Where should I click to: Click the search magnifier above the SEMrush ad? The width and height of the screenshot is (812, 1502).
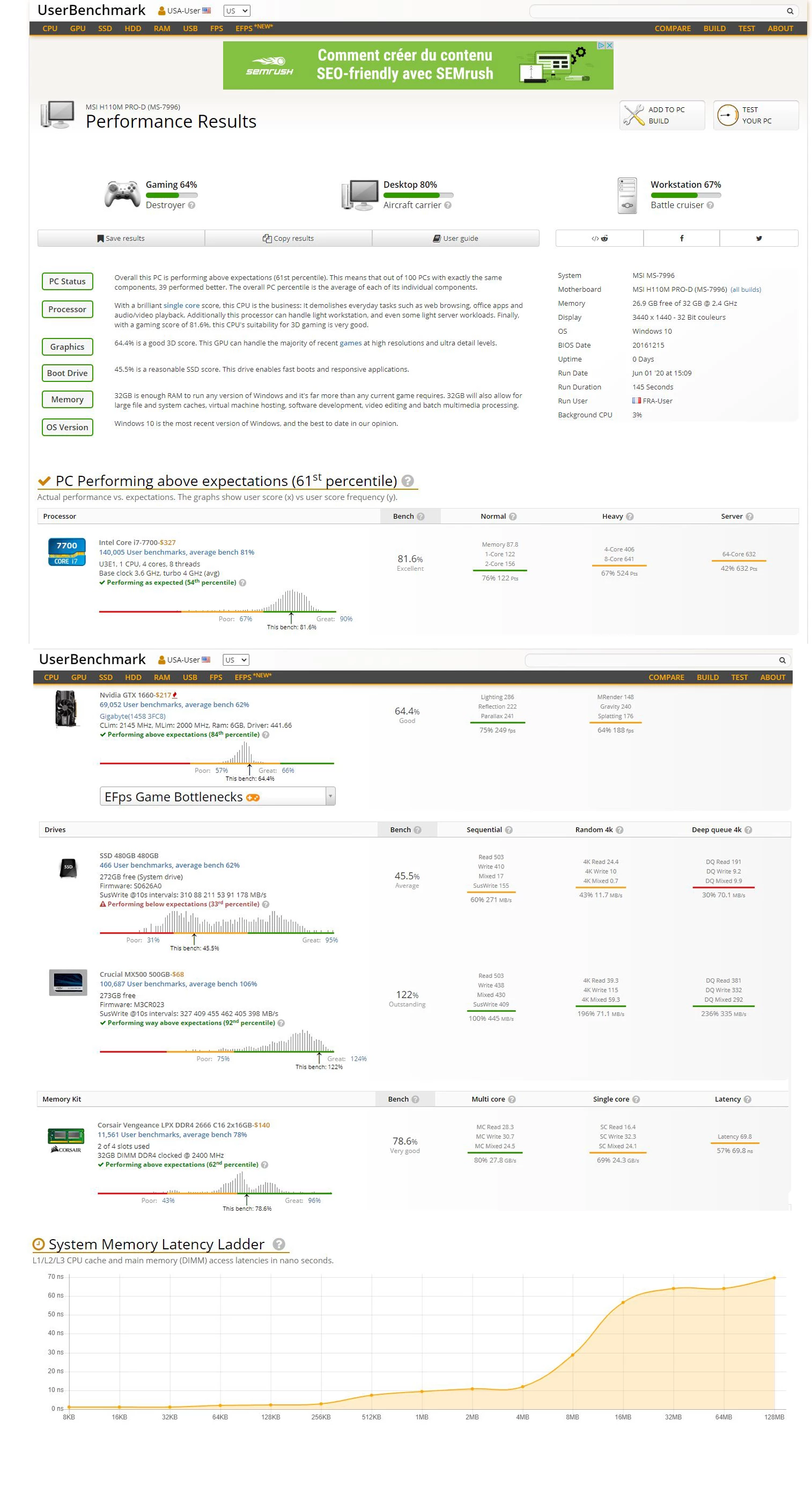point(790,11)
